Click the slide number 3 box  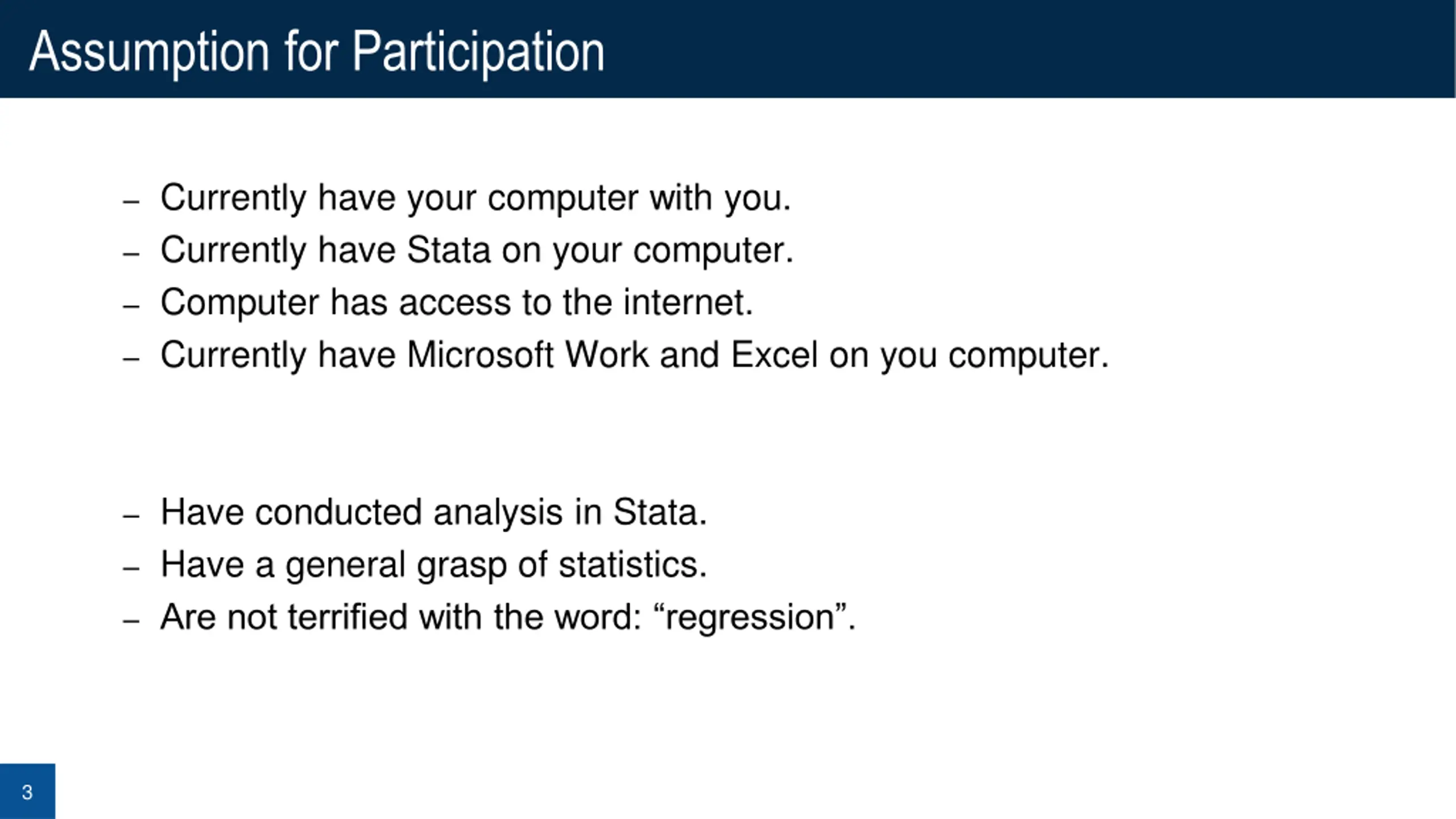[27, 791]
